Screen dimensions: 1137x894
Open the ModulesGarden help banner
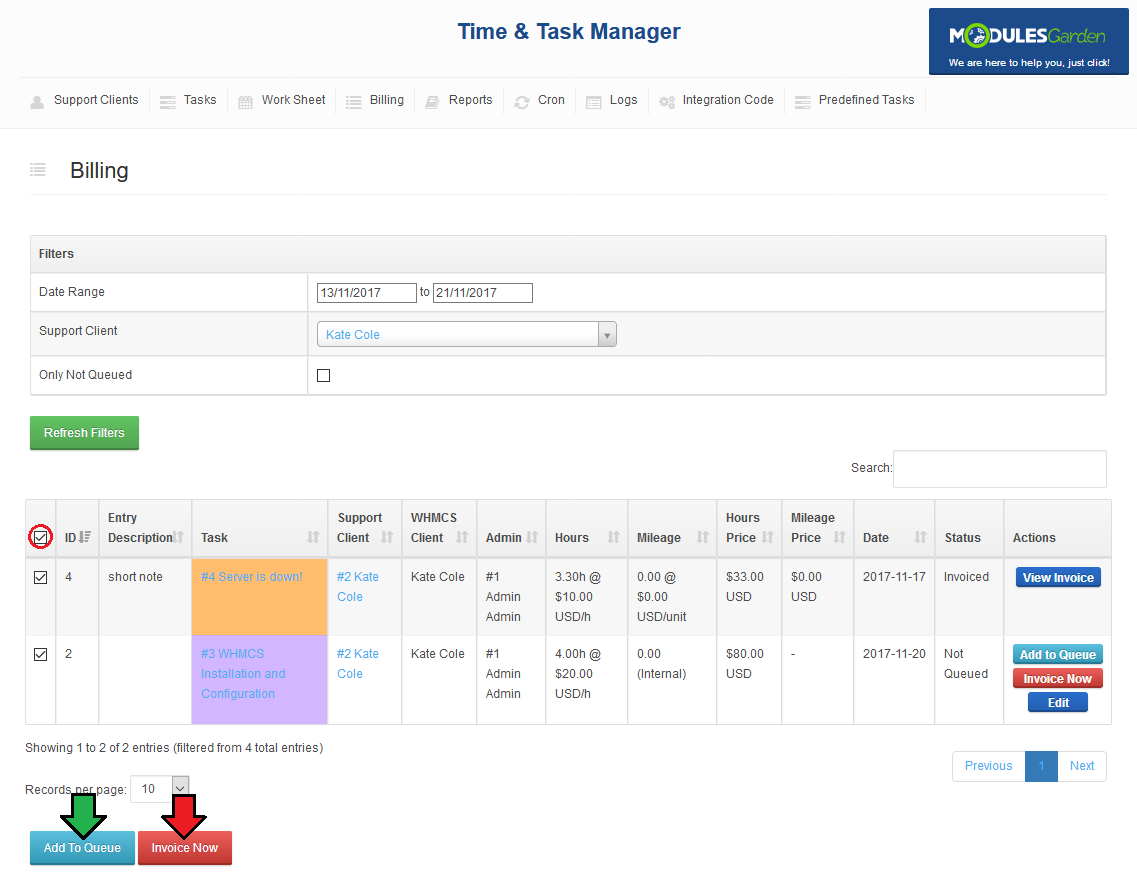pos(1028,41)
